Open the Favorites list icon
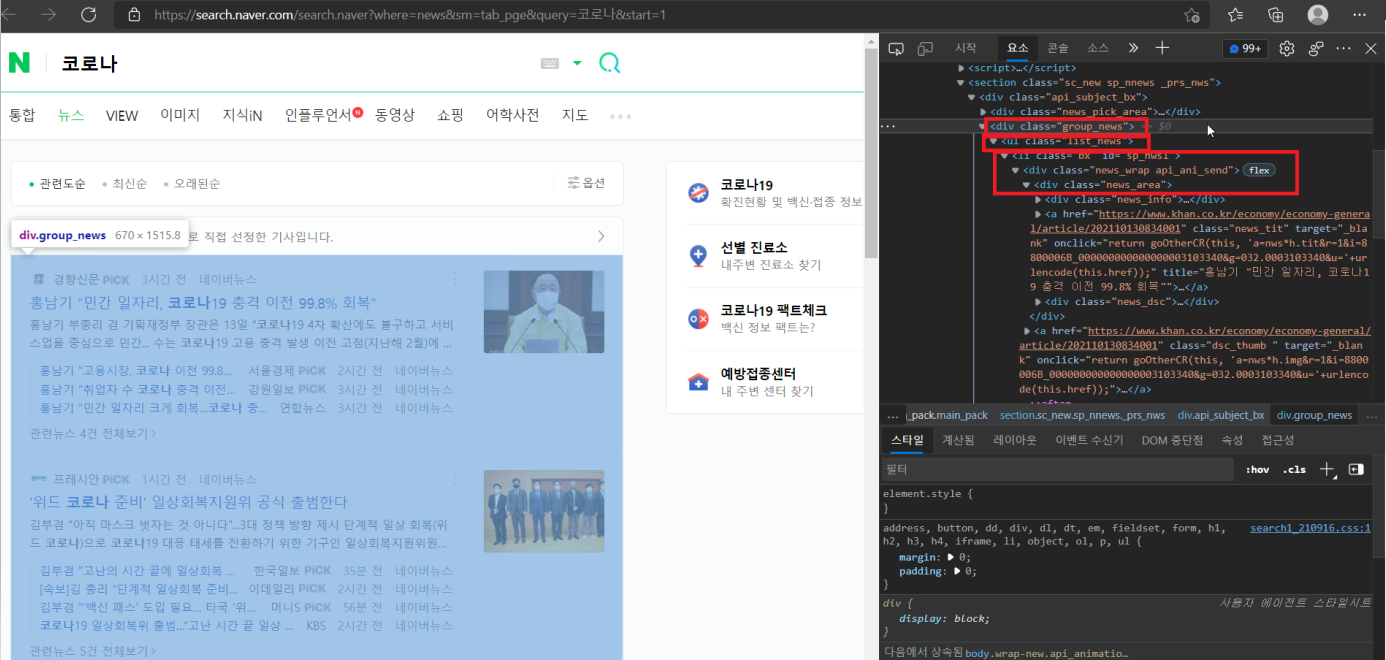Viewport: 1386px width, 660px height. (x=1235, y=15)
